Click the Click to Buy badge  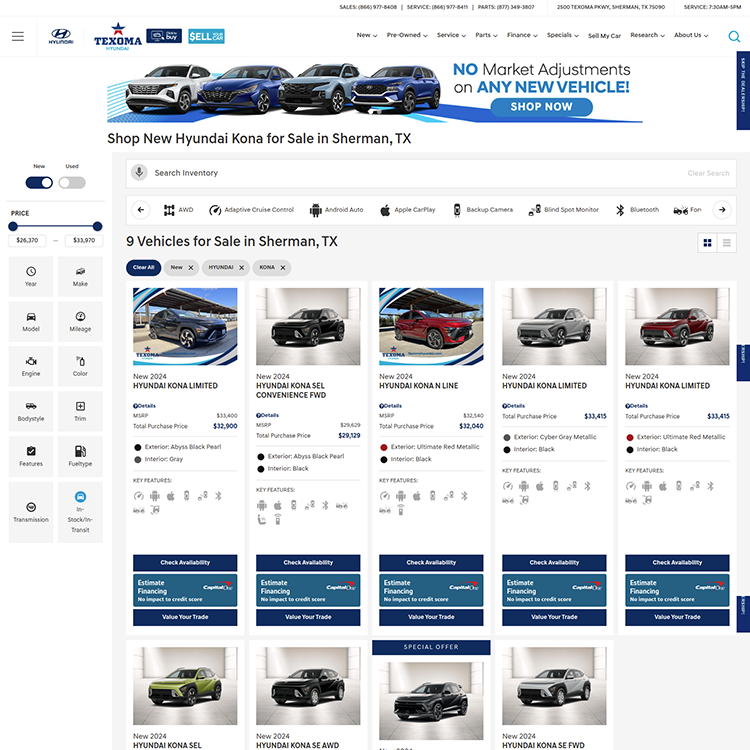click(164, 36)
